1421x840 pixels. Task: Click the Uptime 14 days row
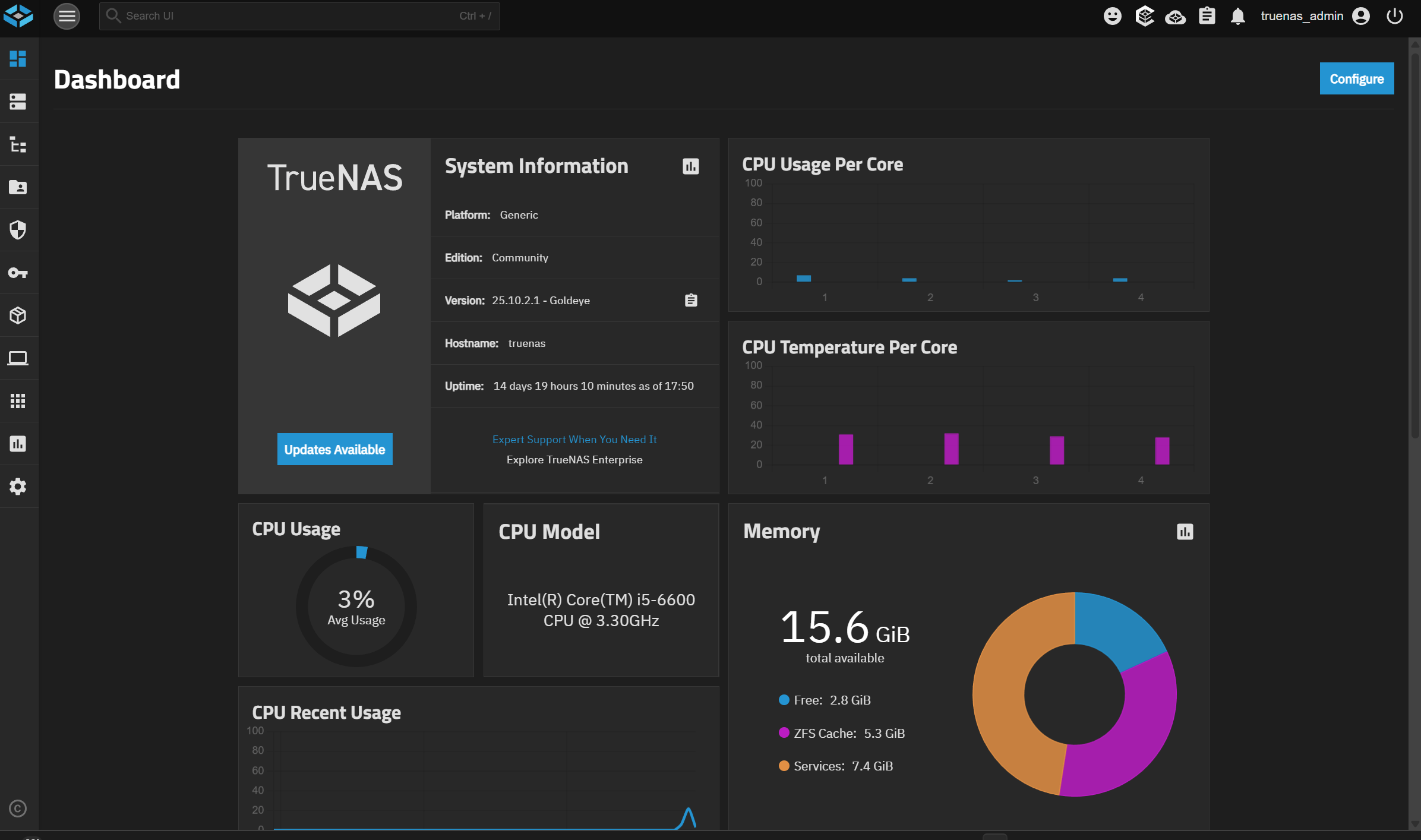coord(574,386)
